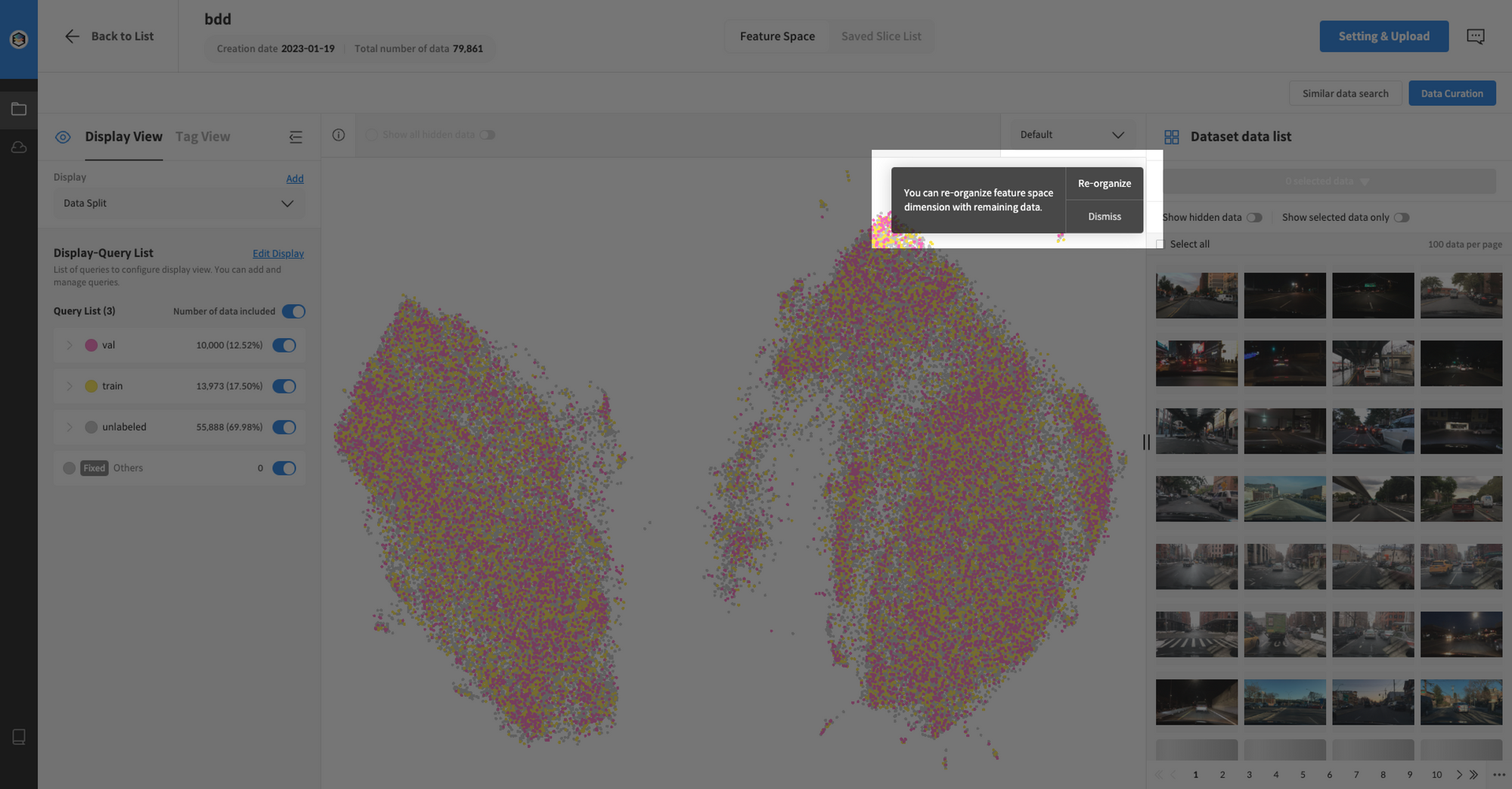1512x789 pixels.
Task: Click the Edit Display link
Action: click(278, 254)
